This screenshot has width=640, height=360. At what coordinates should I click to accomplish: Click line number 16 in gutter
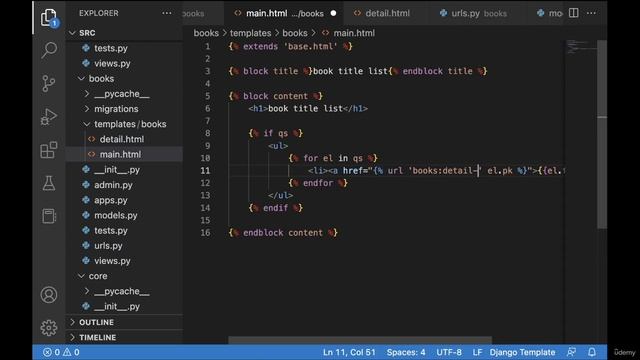tap(205, 233)
